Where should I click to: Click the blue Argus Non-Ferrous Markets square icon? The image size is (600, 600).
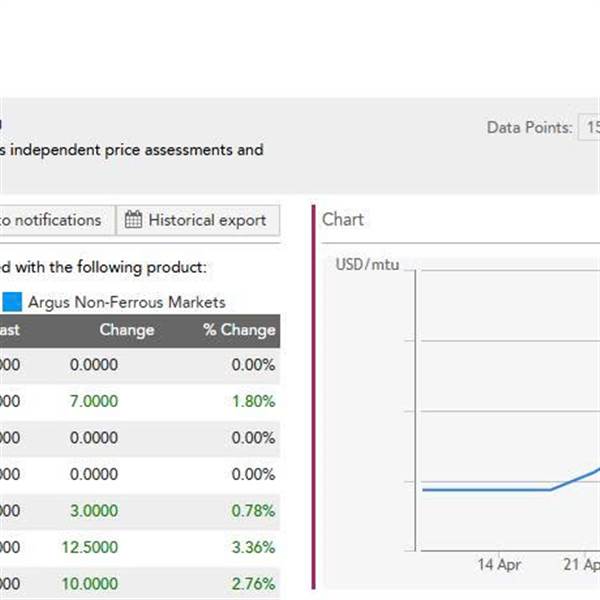coord(11,302)
